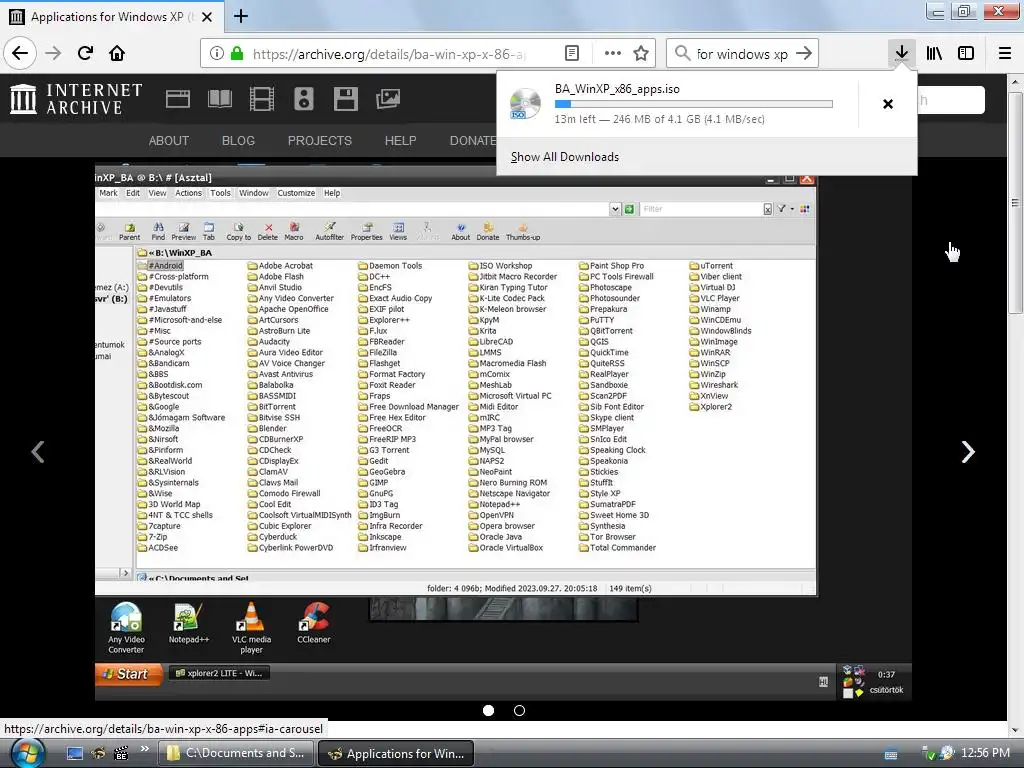This screenshot has height=768, width=1024.
Task: Click the Internet Archive logo
Action: click(x=76, y=99)
